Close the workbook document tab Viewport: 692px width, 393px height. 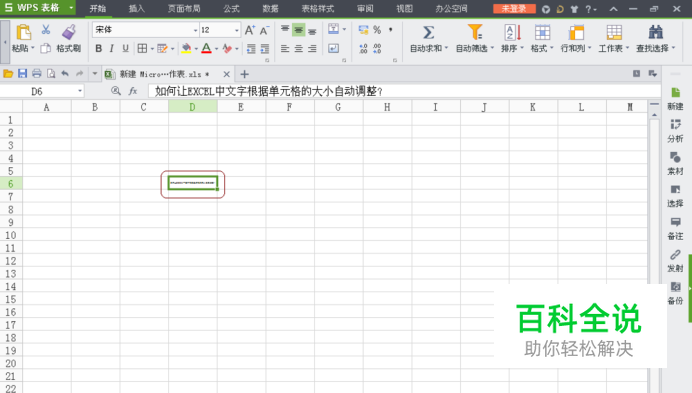(x=226, y=74)
